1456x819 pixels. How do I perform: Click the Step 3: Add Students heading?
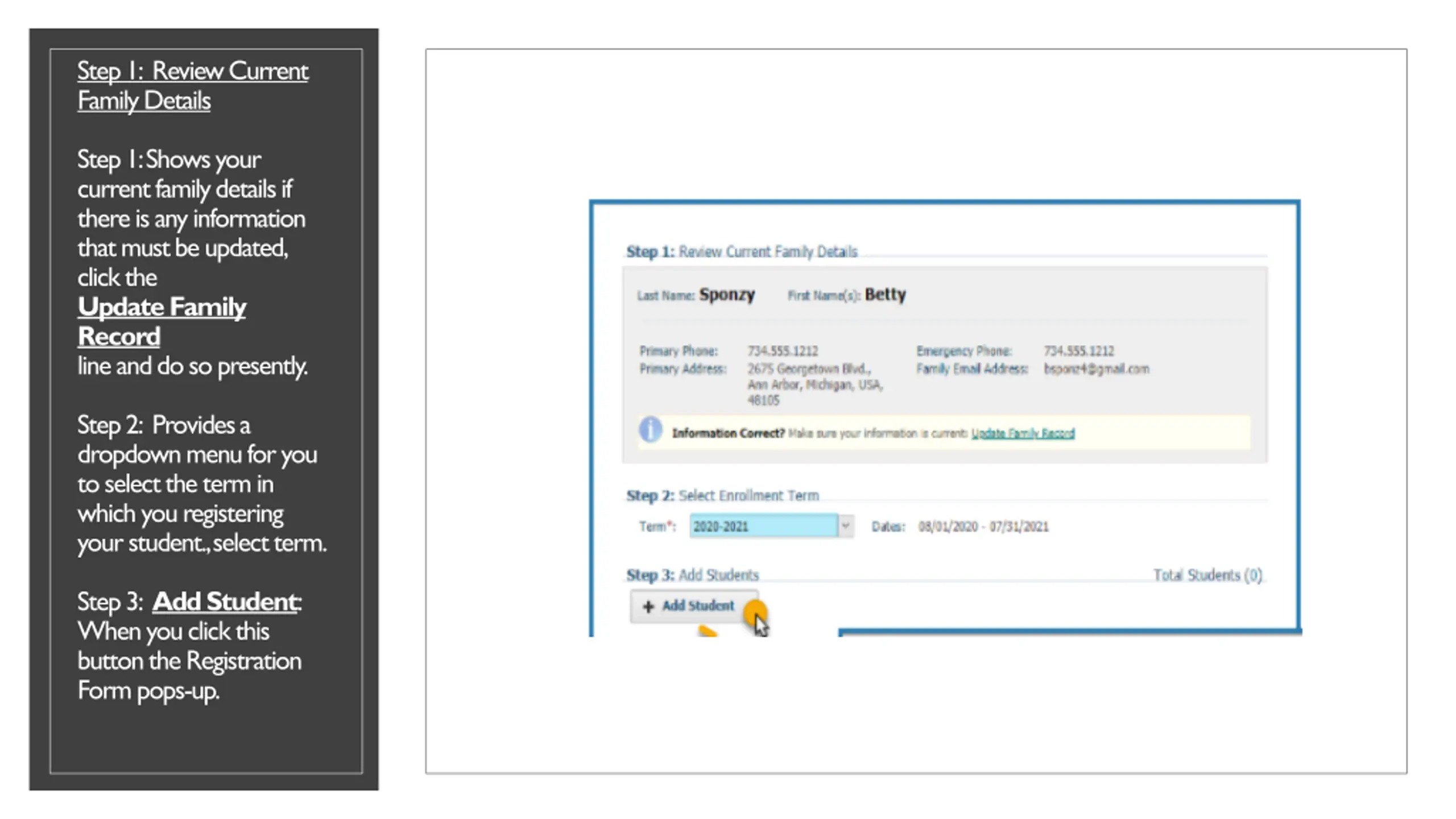click(693, 575)
